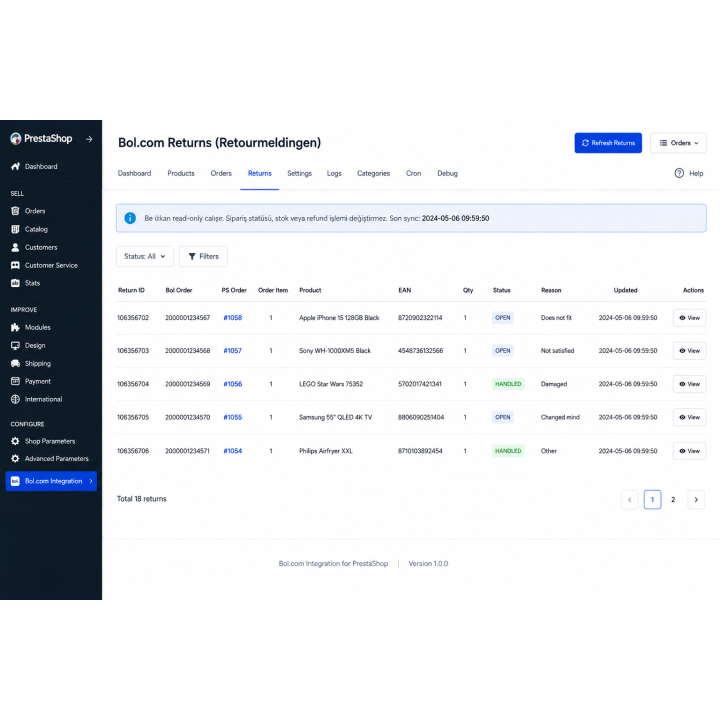Select product Samsung 55" QLED 4K TV
720x720 pixels.
tap(336, 417)
